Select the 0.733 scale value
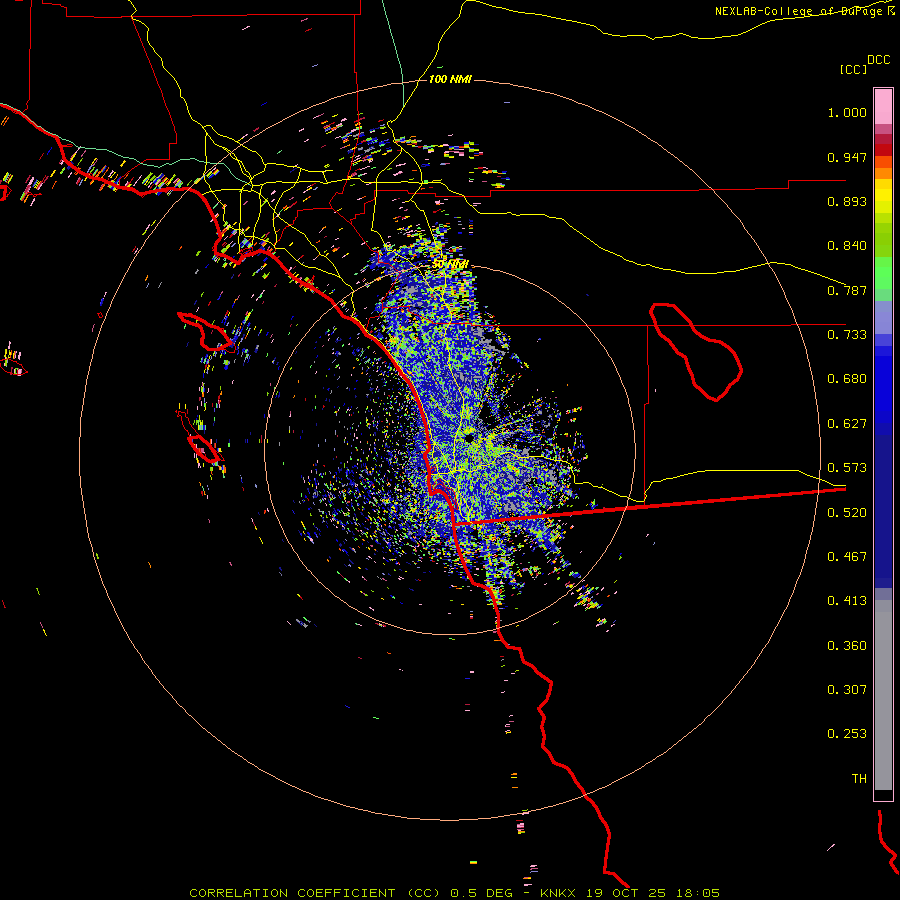The image size is (900, 900). pyautogui.click(x=847, y=335)
